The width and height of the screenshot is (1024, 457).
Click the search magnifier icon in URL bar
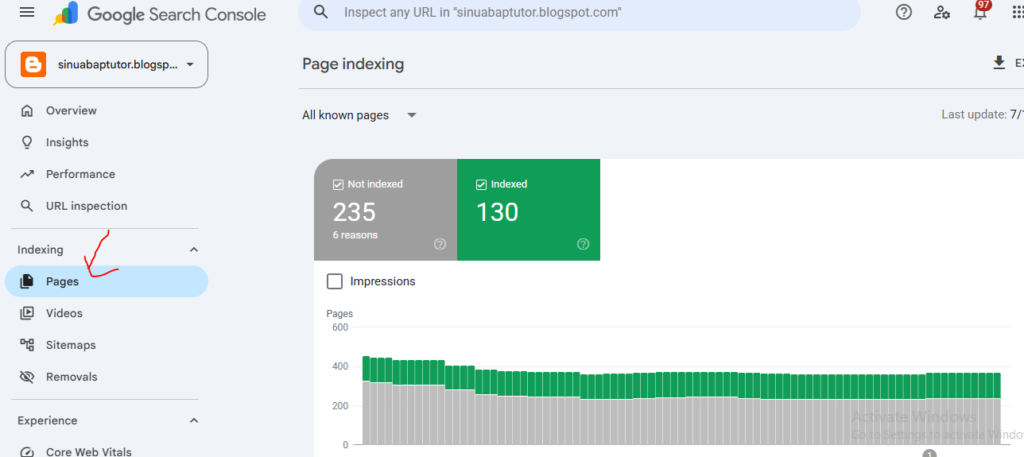tap(320, 11)
